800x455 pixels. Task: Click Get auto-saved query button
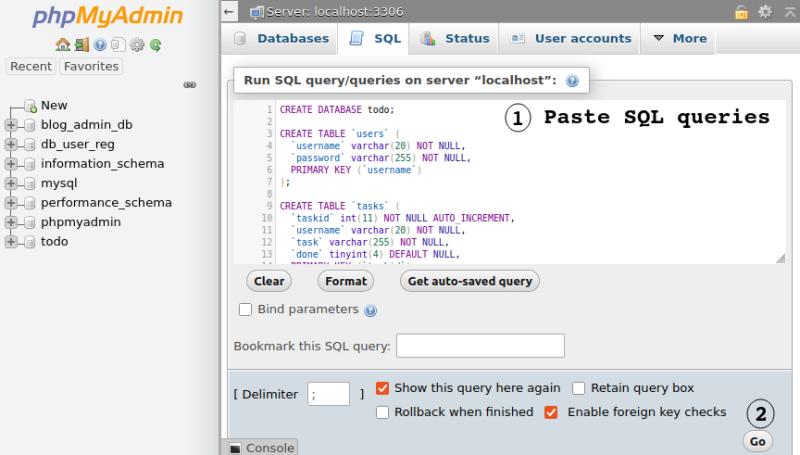470,281
